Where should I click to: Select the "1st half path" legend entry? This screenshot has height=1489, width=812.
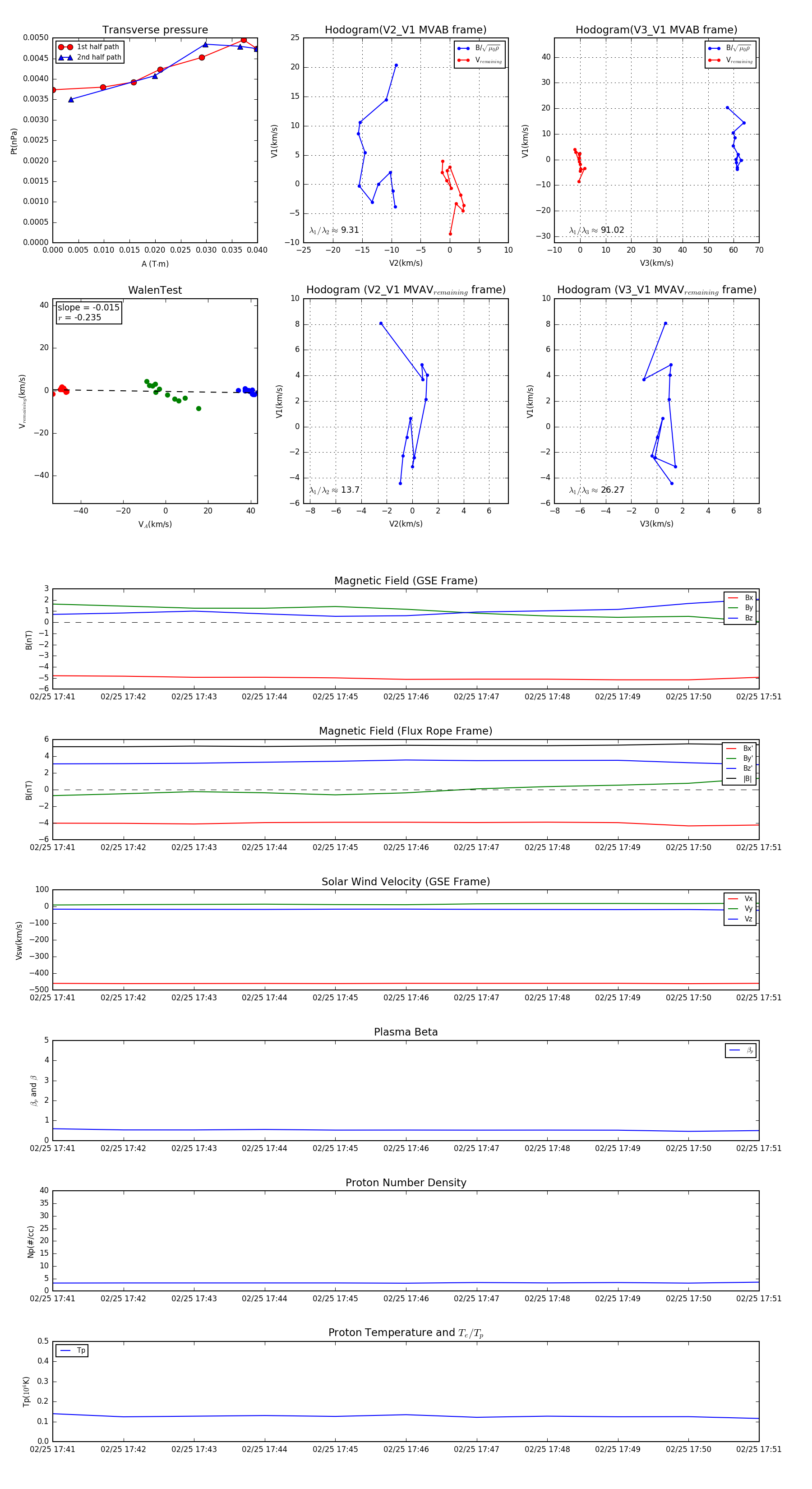89,47
